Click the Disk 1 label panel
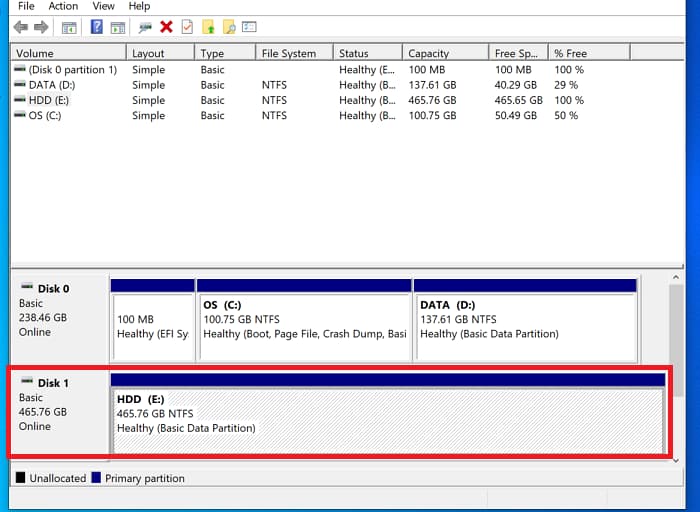Image resolution: width=700 pixels, height=512 pixels. tap(58, 412)
